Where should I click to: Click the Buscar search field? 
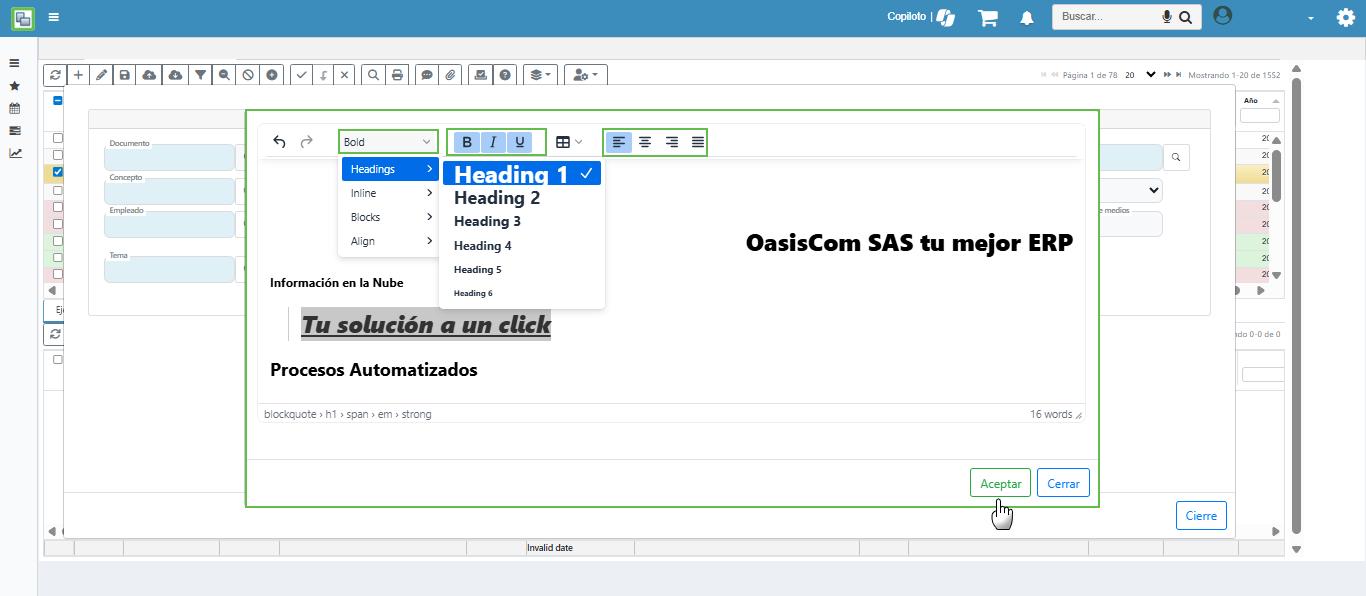(1106, 17)
